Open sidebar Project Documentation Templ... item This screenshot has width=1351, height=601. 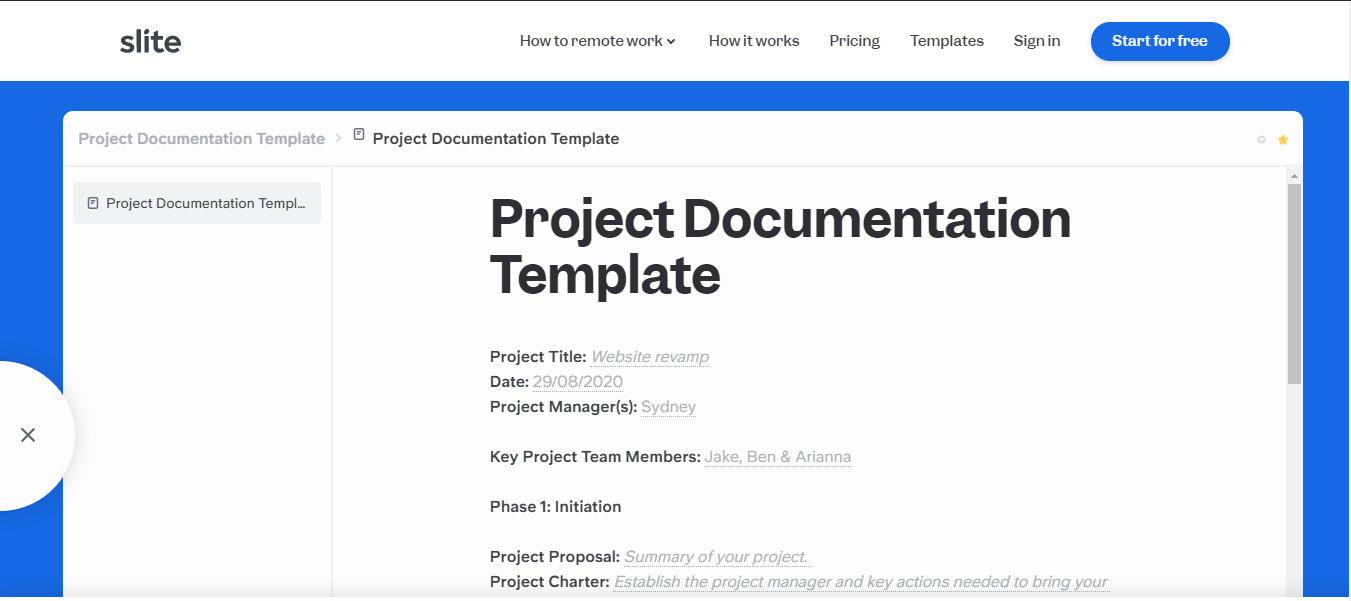197,203
